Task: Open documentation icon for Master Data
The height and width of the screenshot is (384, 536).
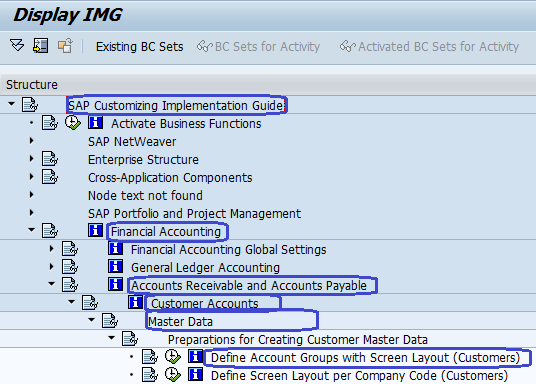Action: coord(110,320)
